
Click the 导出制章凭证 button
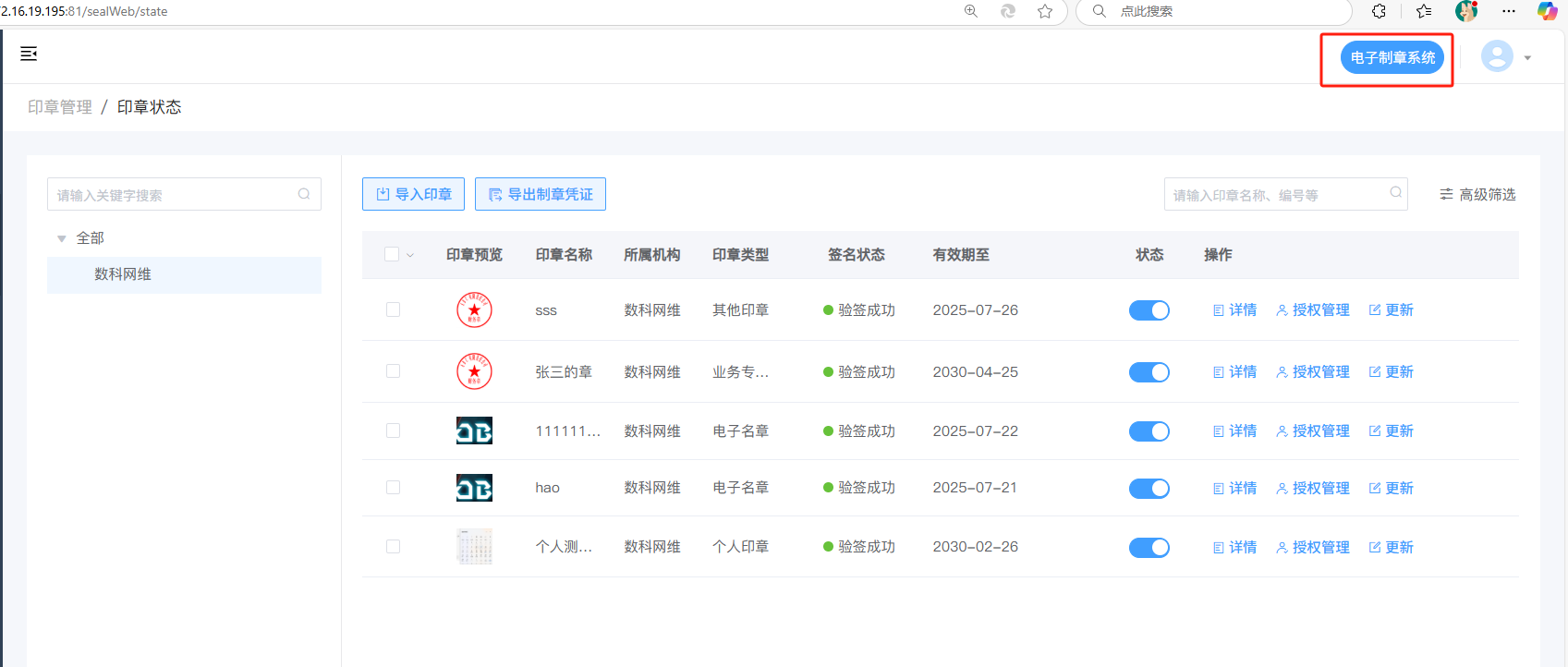[541, 194]
